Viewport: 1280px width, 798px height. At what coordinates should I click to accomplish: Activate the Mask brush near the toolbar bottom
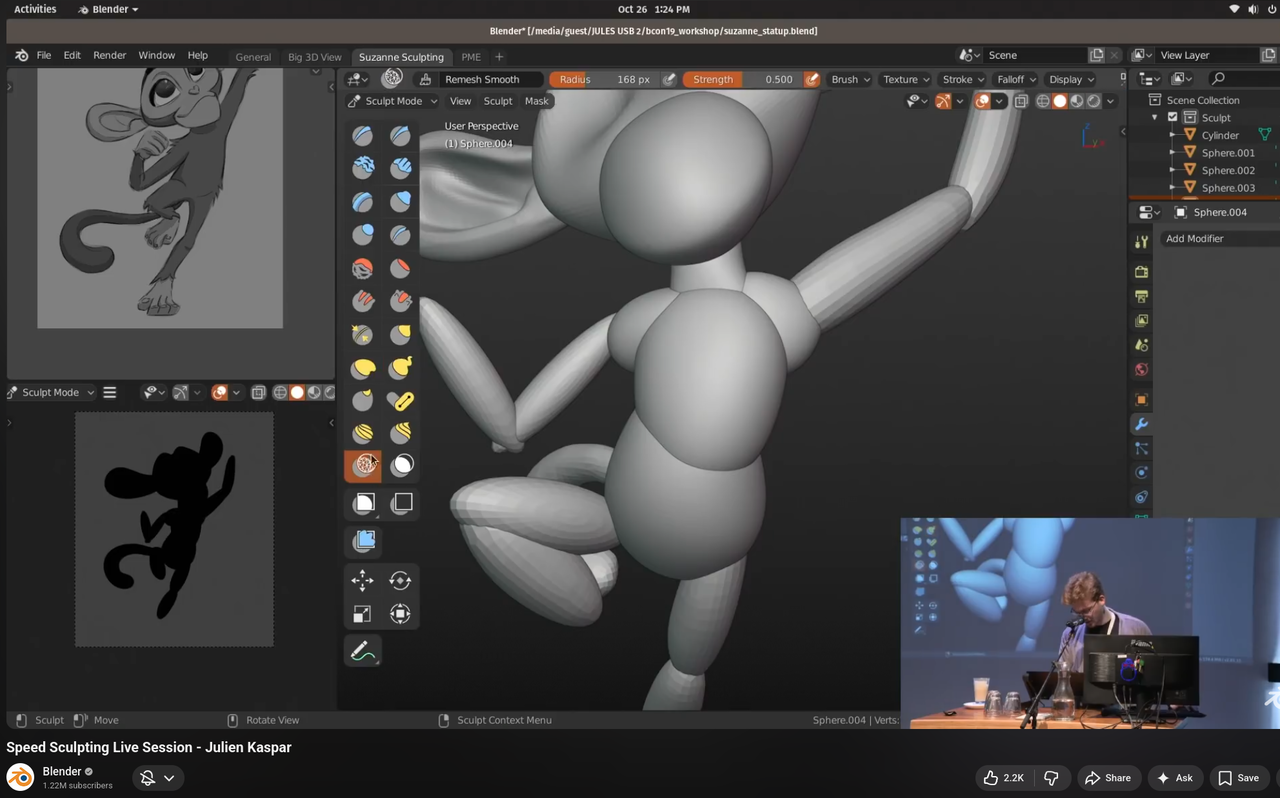(x=401, y=464)
